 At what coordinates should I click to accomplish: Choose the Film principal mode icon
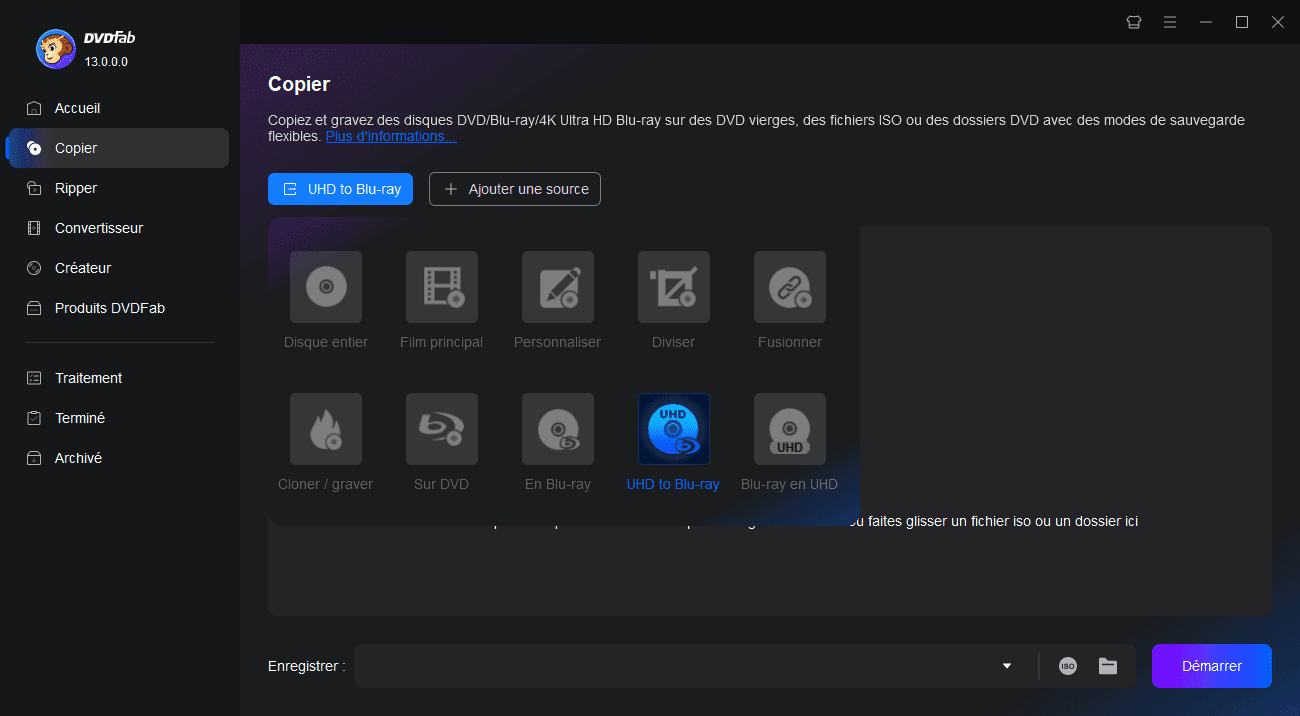coord(442,287)
